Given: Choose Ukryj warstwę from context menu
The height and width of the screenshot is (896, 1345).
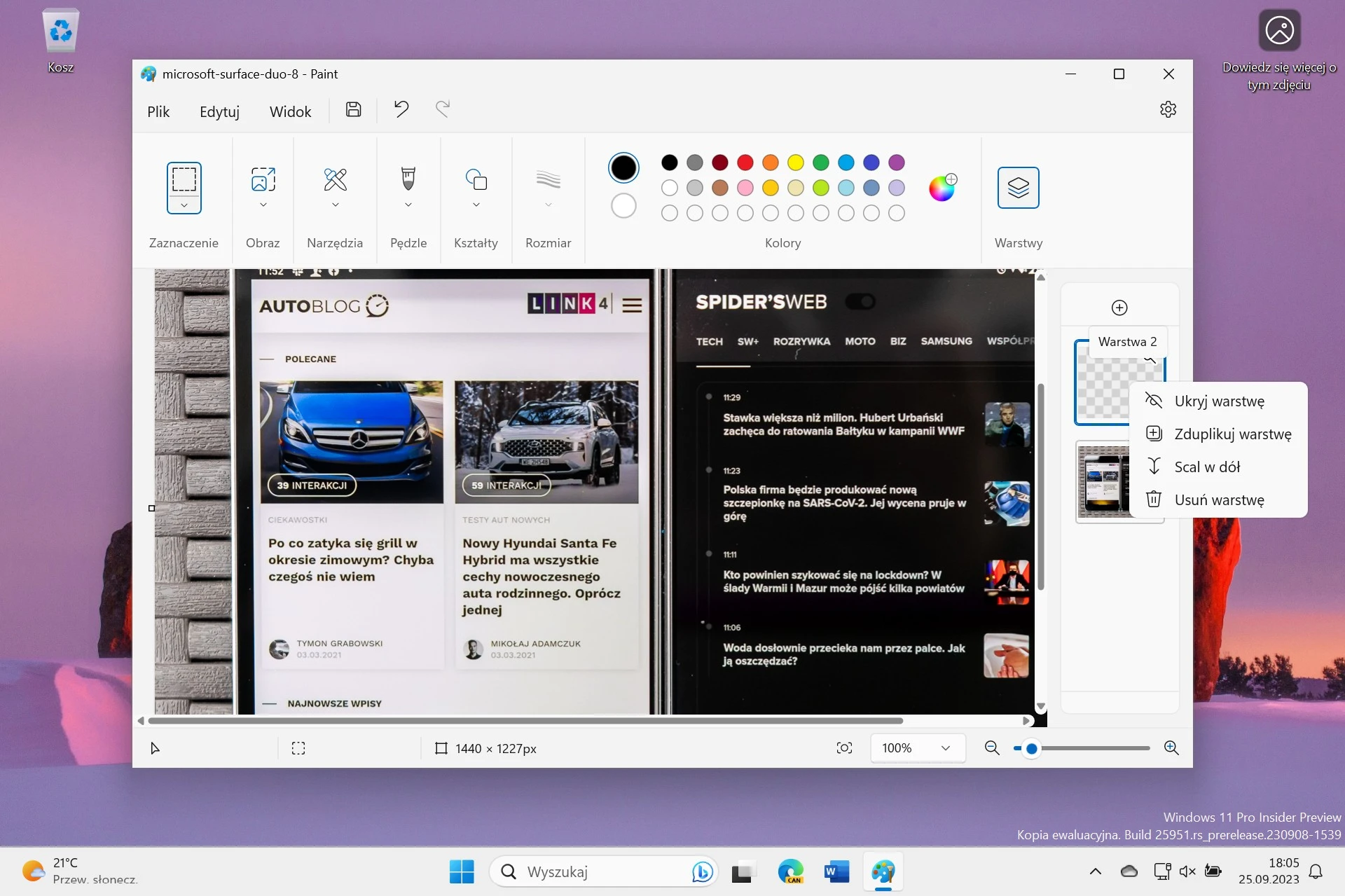Looking at the screenshot, I should coord(1218,401).
